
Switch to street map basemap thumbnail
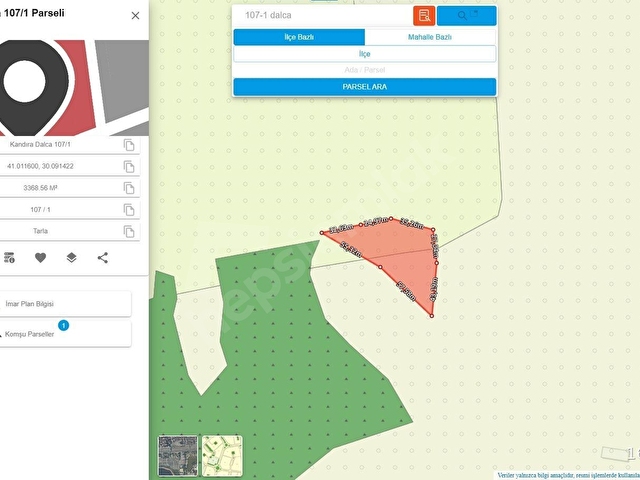tap(222, 456)
